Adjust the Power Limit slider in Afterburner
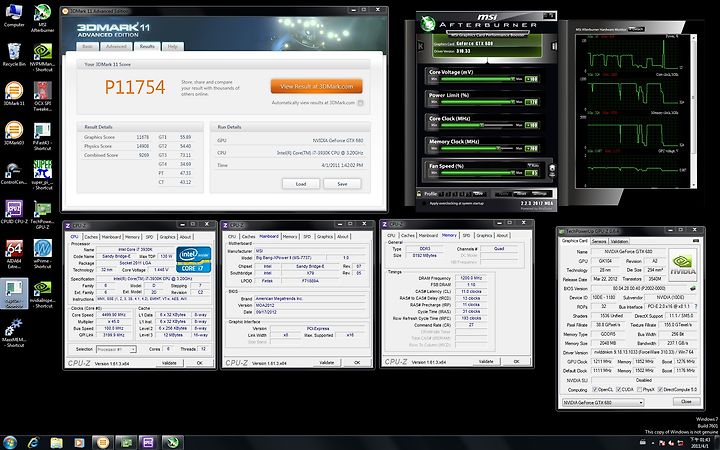 pyautogui.click(x=476, y=102)
